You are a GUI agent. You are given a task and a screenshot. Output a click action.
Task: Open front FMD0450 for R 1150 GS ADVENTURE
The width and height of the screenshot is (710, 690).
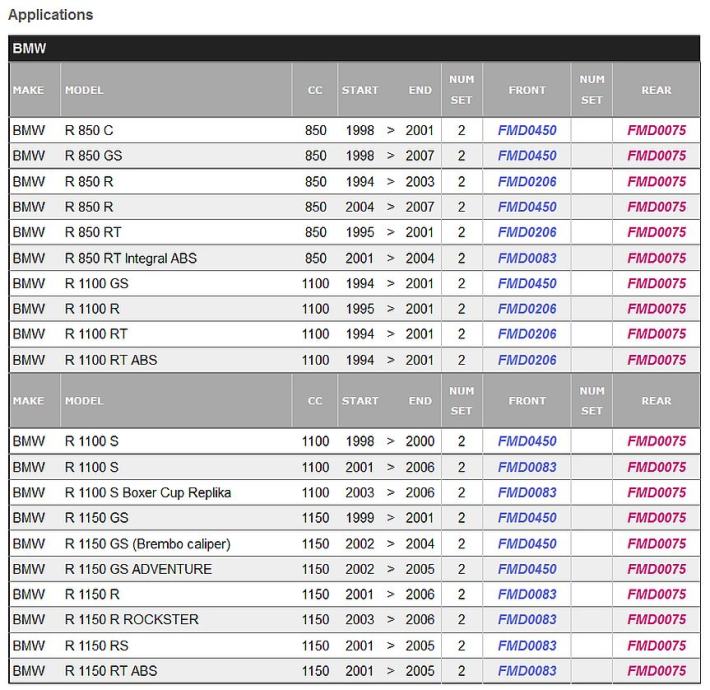[527, 569]
